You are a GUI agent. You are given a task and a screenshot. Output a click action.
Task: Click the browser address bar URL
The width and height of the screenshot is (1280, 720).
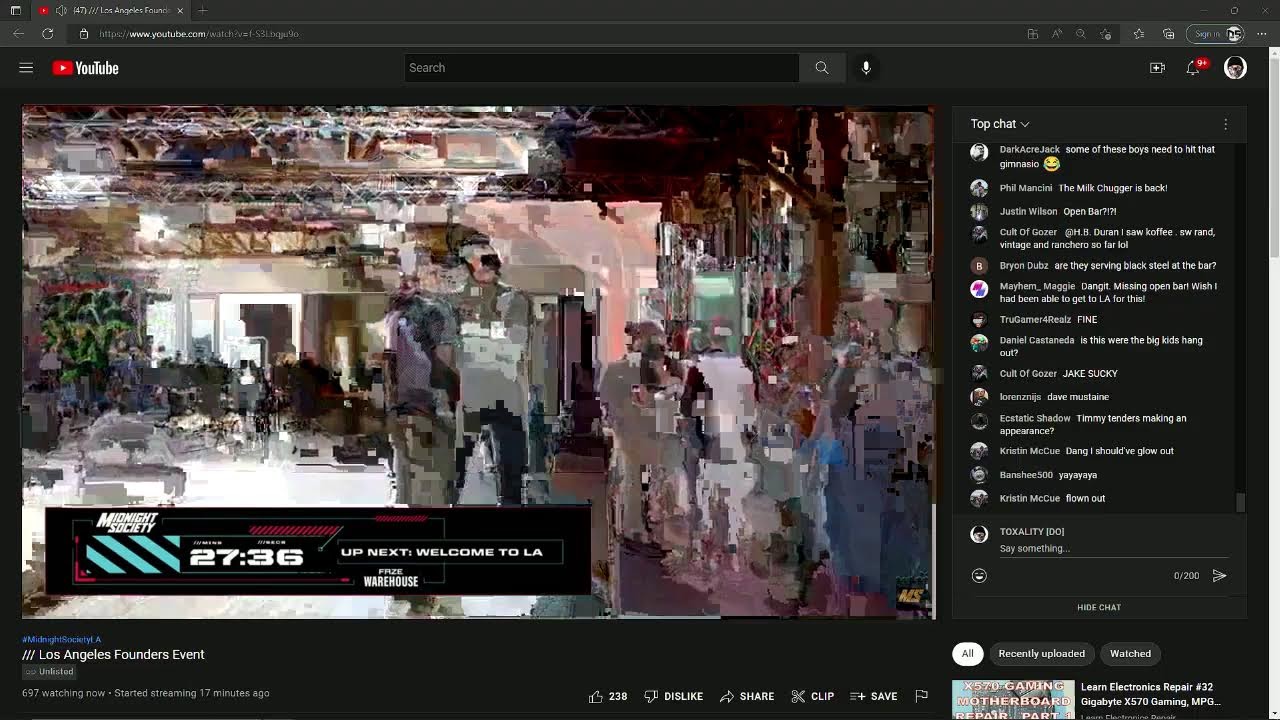click(x=199, y=34)
